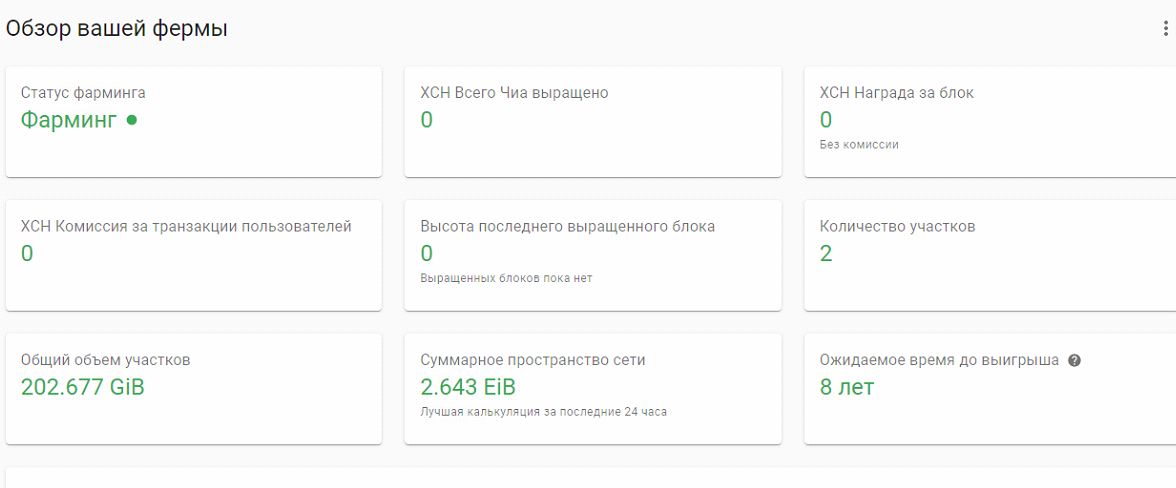Screen dimensions: 1176x488
Task: Click the plot count value 2
Action: point(826,253)
